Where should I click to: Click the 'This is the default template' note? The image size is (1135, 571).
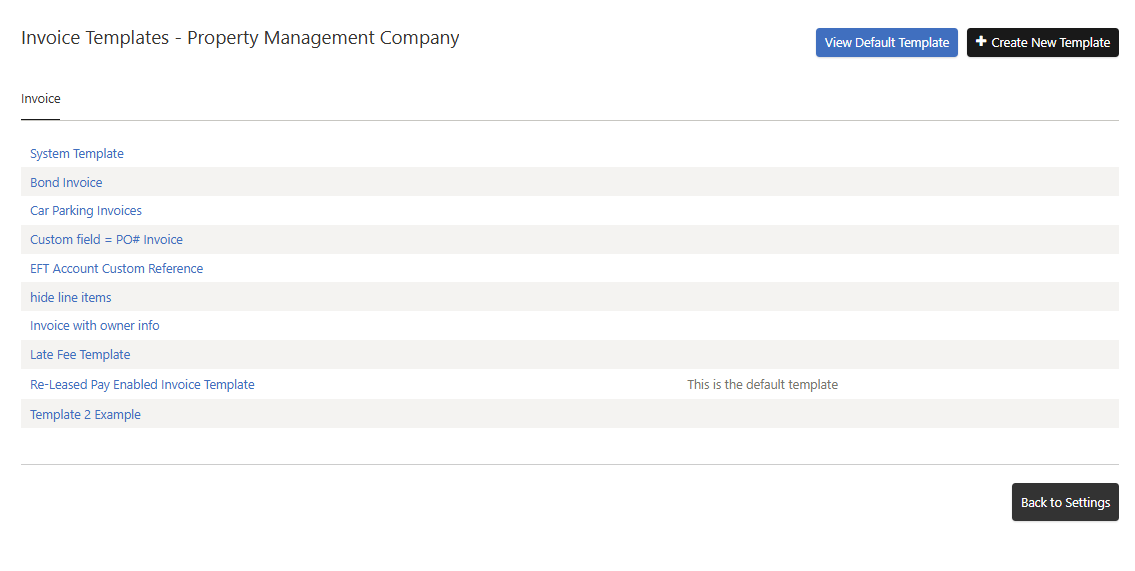(762, 385)
